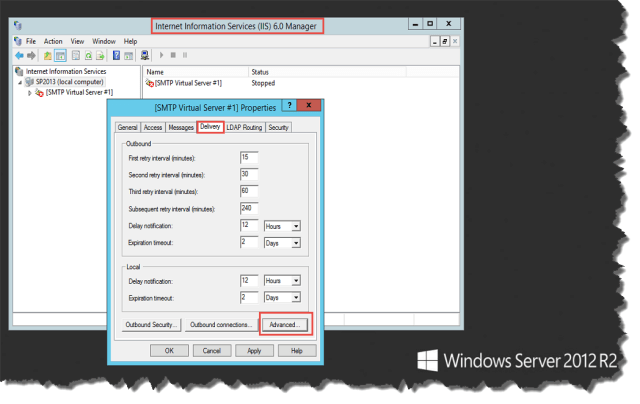Toggle the Show/Hide Console Tree icon

click(x=60, y=55)
